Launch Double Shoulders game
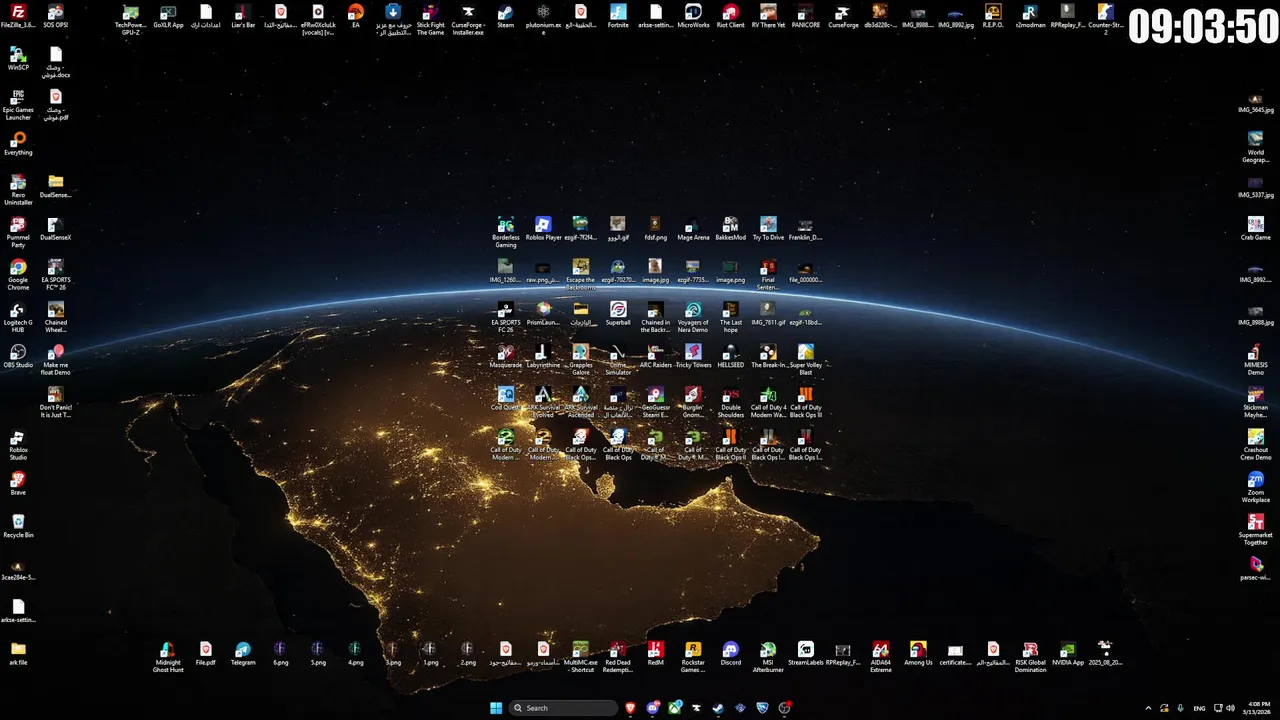 click(x=731, y=402)
